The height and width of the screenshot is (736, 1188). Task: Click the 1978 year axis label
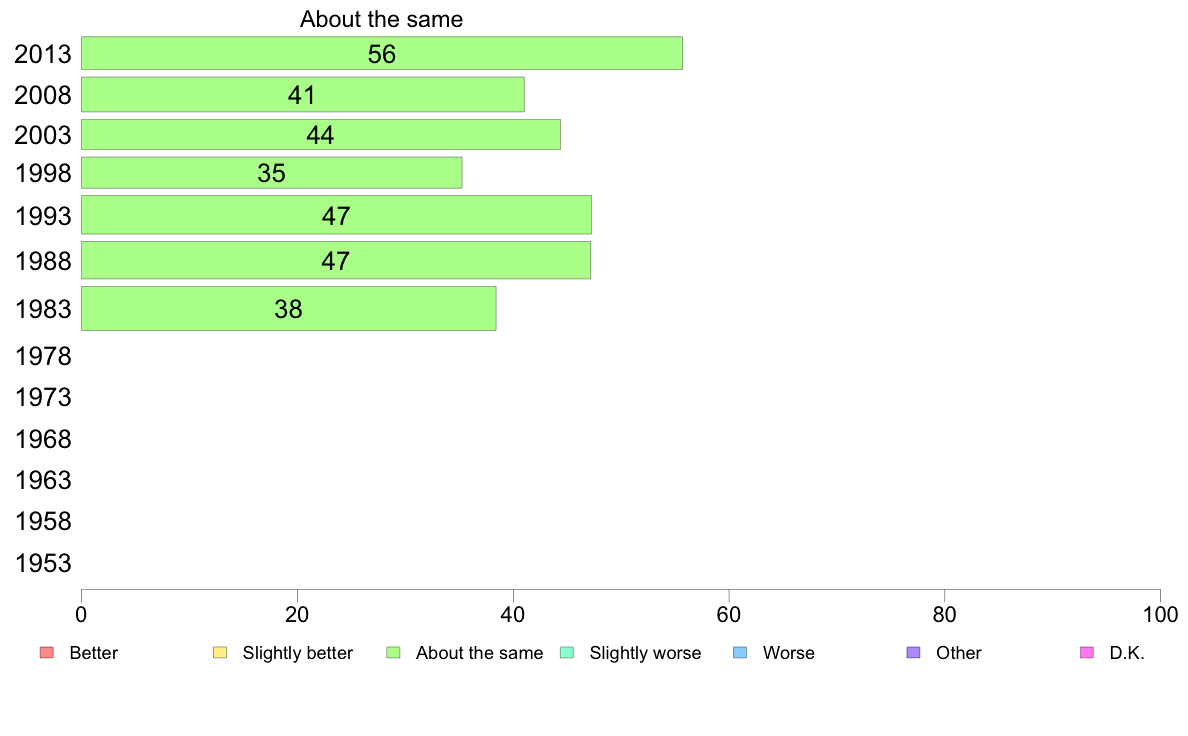(43, 356)
